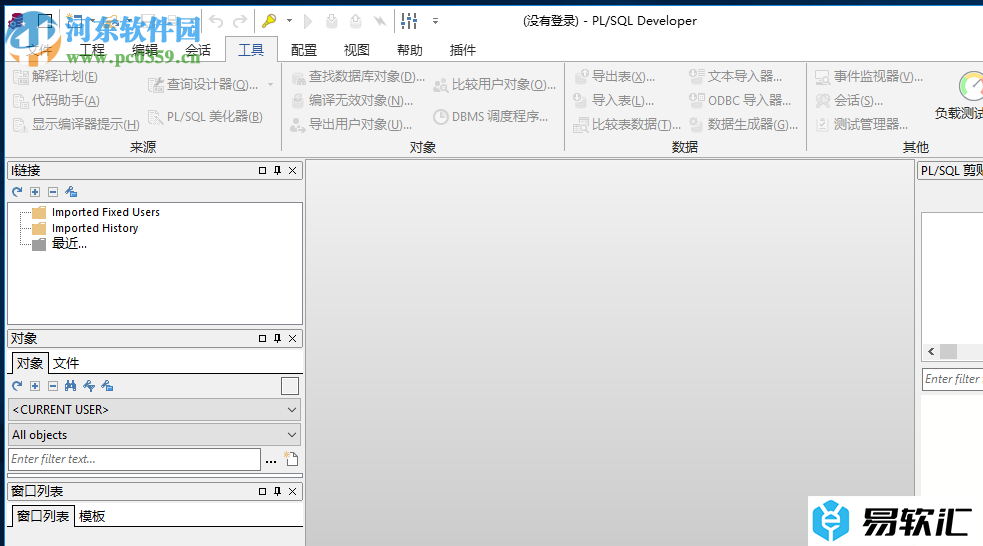Click the Rollback icon in top toolbar
The image size is (983, 546).
pos(355,21)
